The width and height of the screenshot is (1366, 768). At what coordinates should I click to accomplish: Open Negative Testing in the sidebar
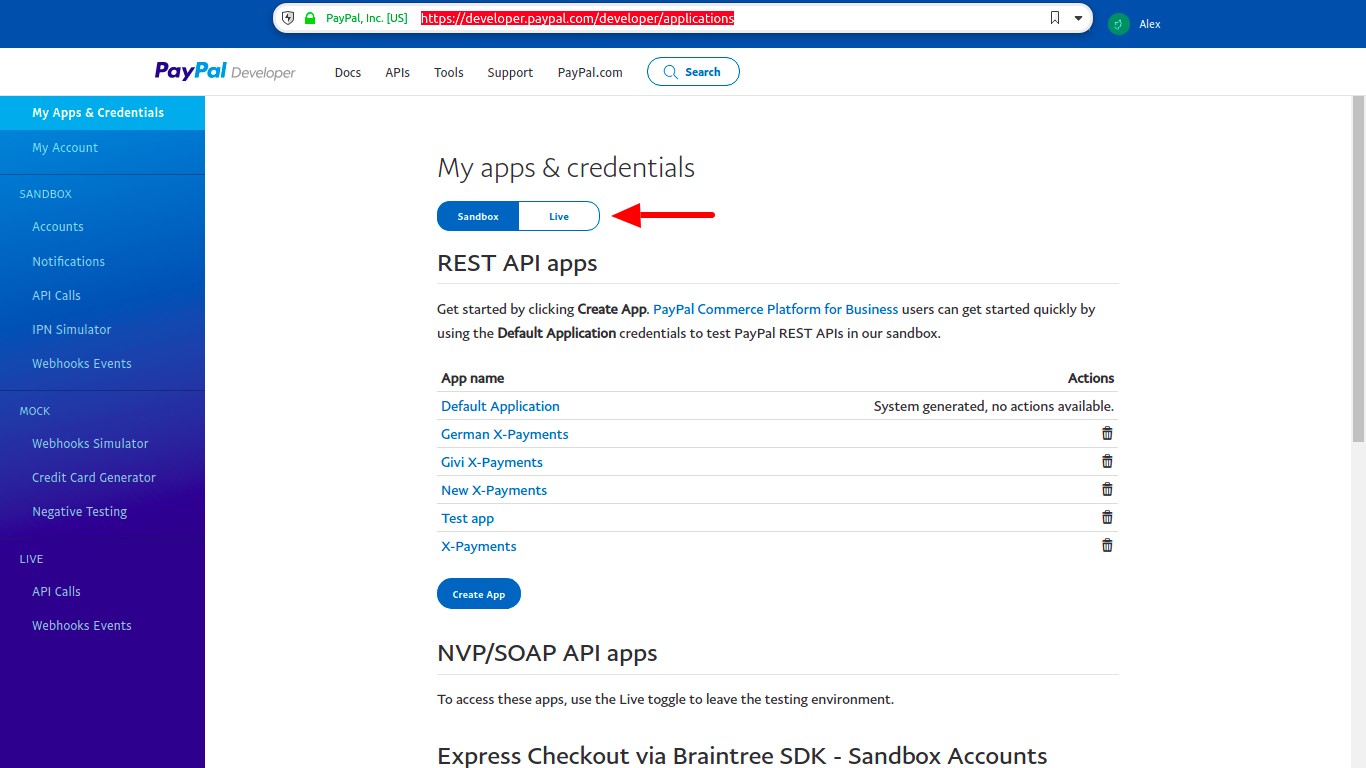[79, 511]
